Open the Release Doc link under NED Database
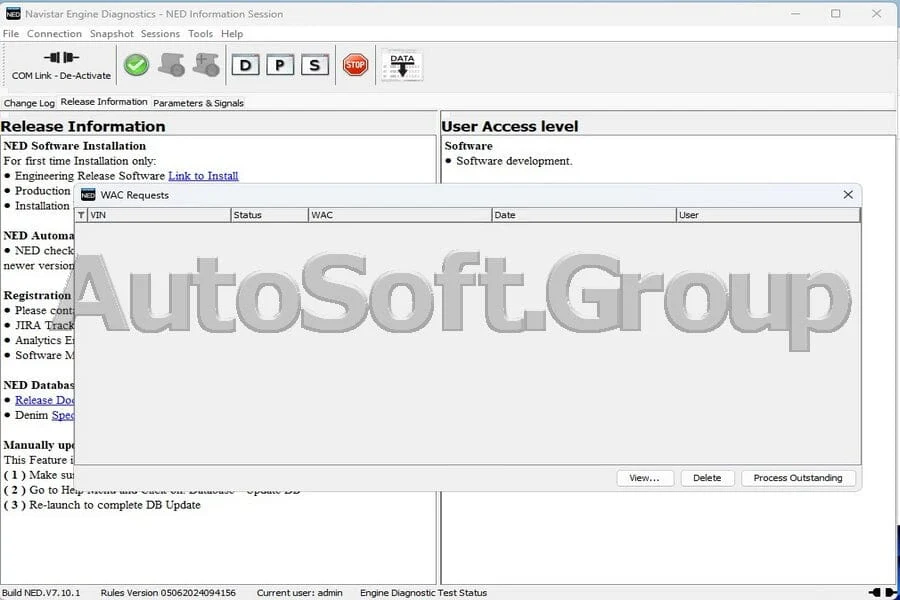This screenshot has width=900, height=600. (x=45, y=400)
